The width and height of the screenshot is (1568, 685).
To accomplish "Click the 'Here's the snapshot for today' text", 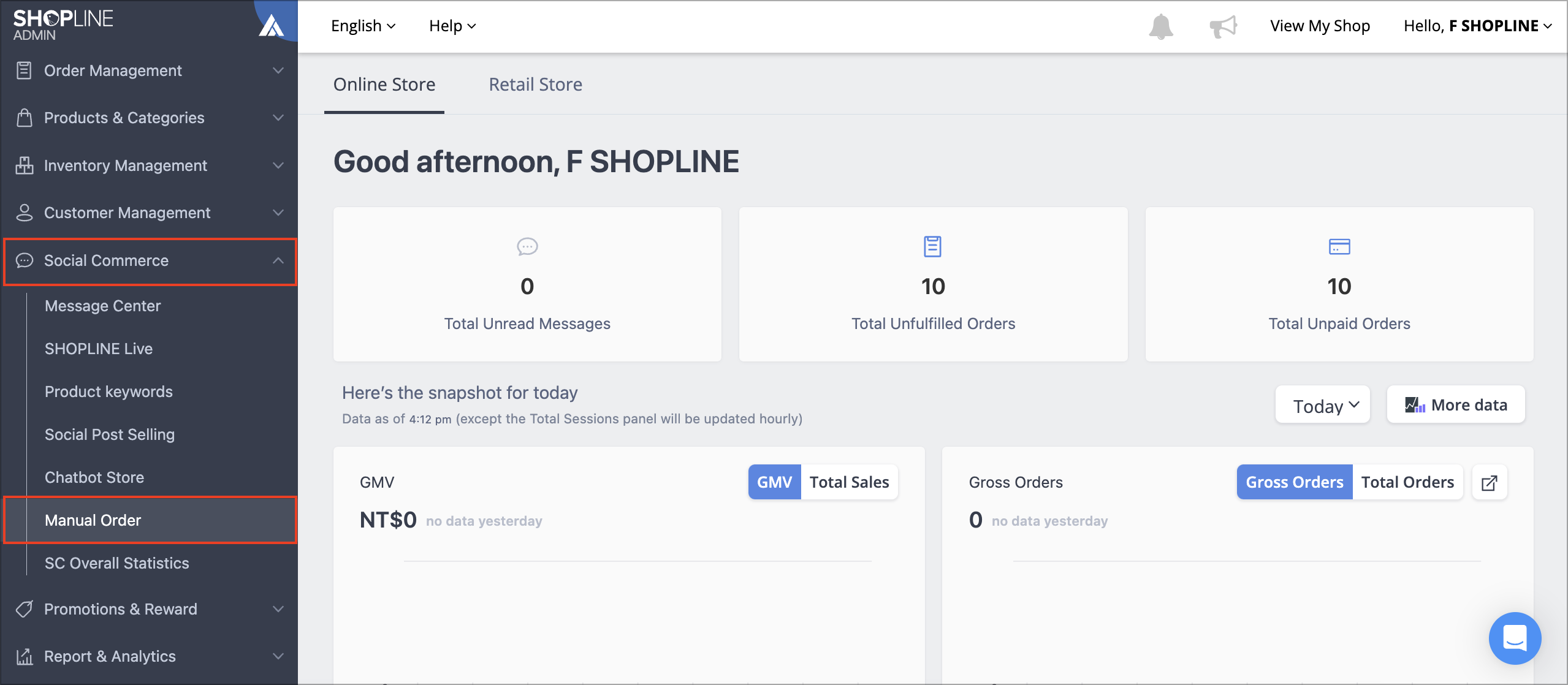I will tap(460, 393).
